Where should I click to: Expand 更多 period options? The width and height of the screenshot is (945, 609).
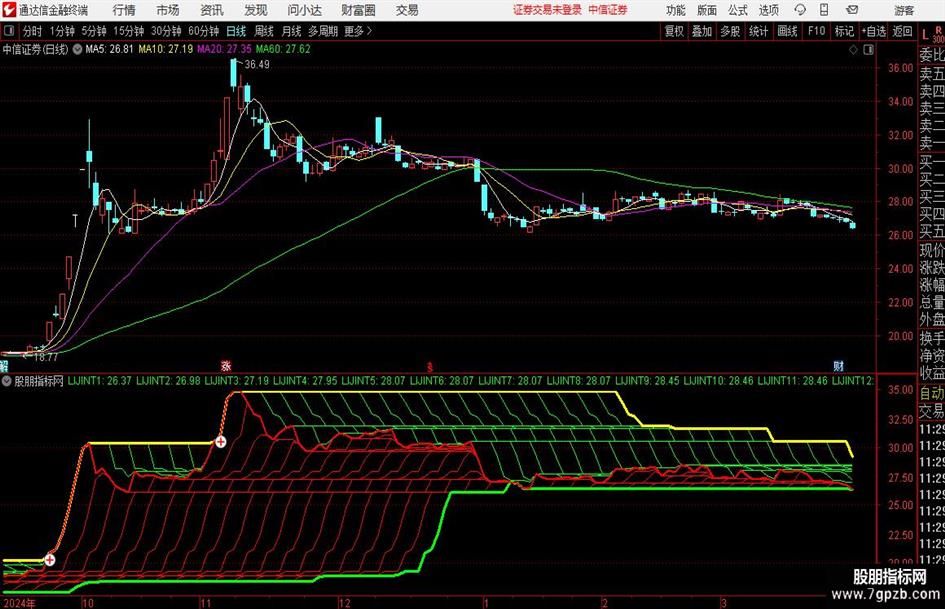pyautogui.click(x=358, y=31)
